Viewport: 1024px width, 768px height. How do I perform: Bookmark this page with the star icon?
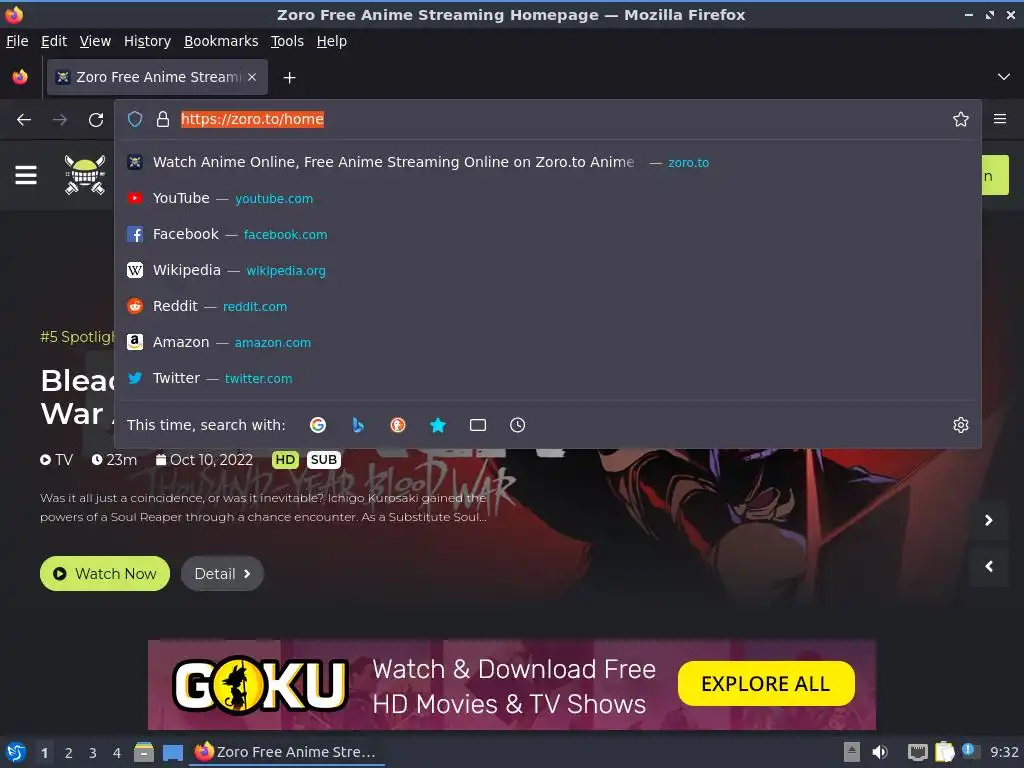(x=960, y=120)
